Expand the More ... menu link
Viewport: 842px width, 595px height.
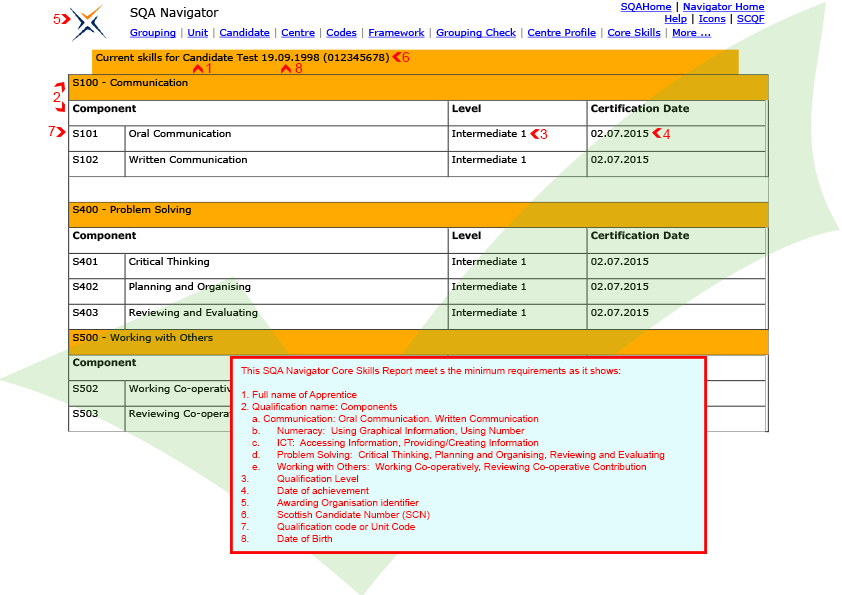pos(692,33)
